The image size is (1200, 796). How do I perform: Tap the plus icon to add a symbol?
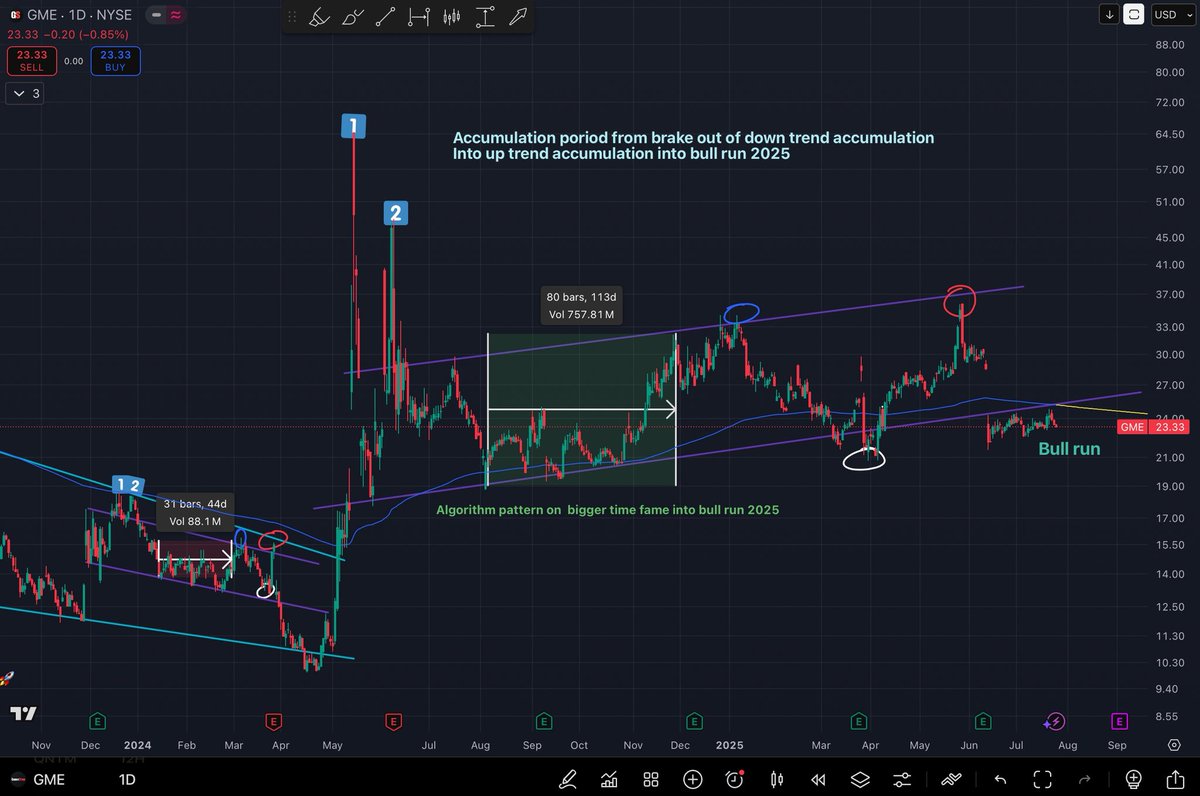(x=692, y=779)
